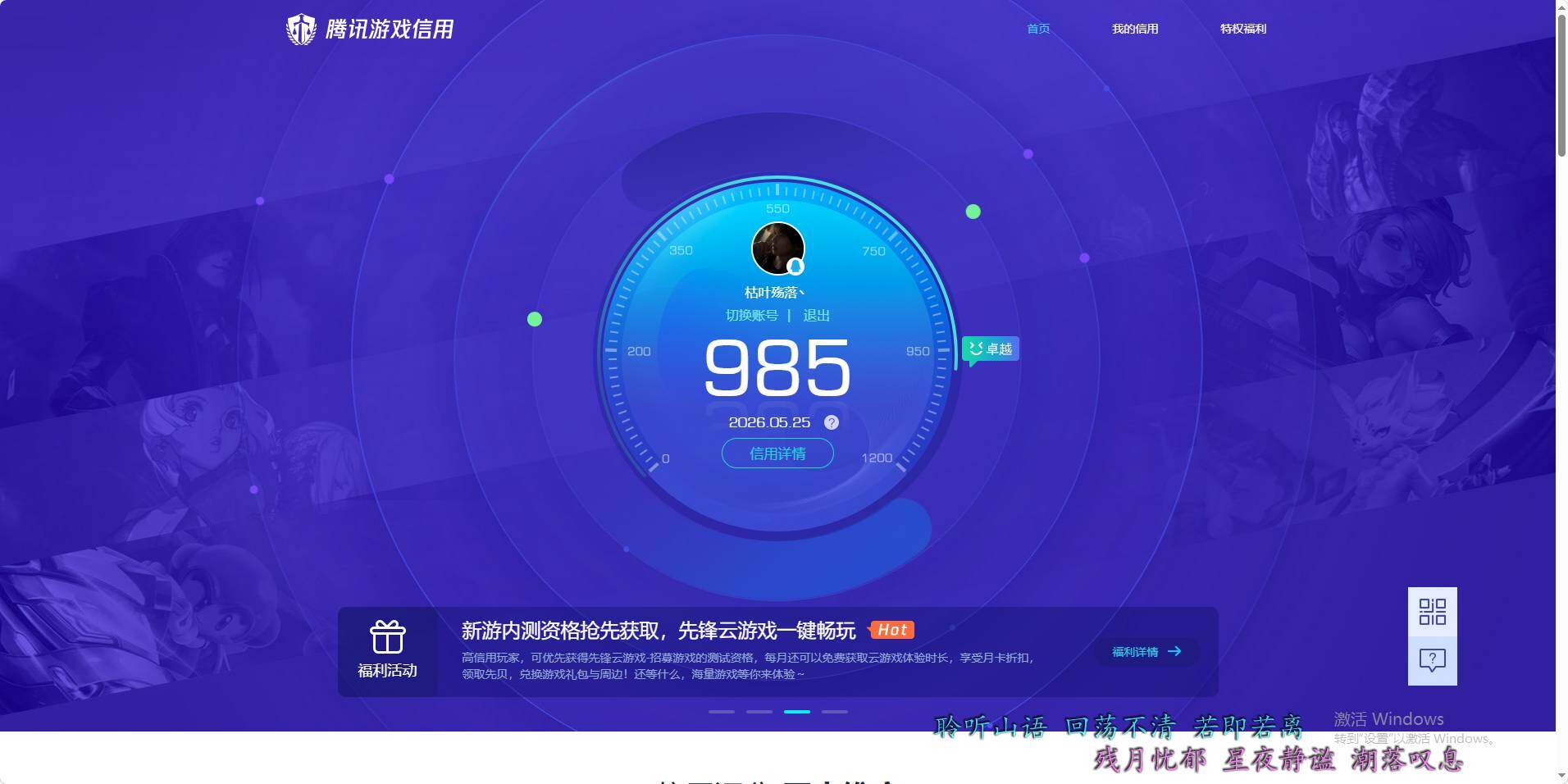Click the Tencent Game Credit shield logo
Screen dimensions: 1568x784
coord(301,30)
